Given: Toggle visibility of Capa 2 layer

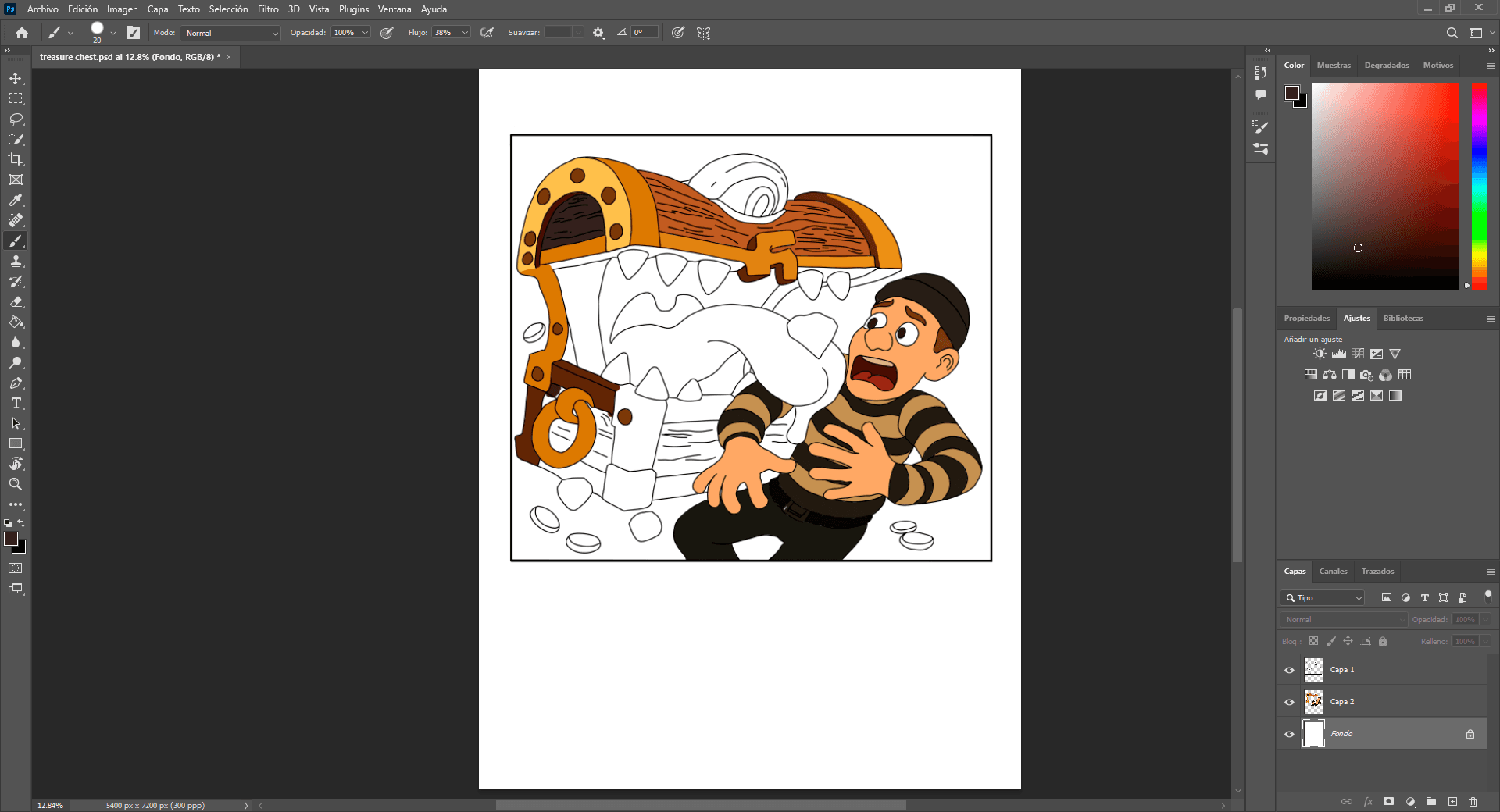Looking at the screenshot, I should tap(1289, 702).
